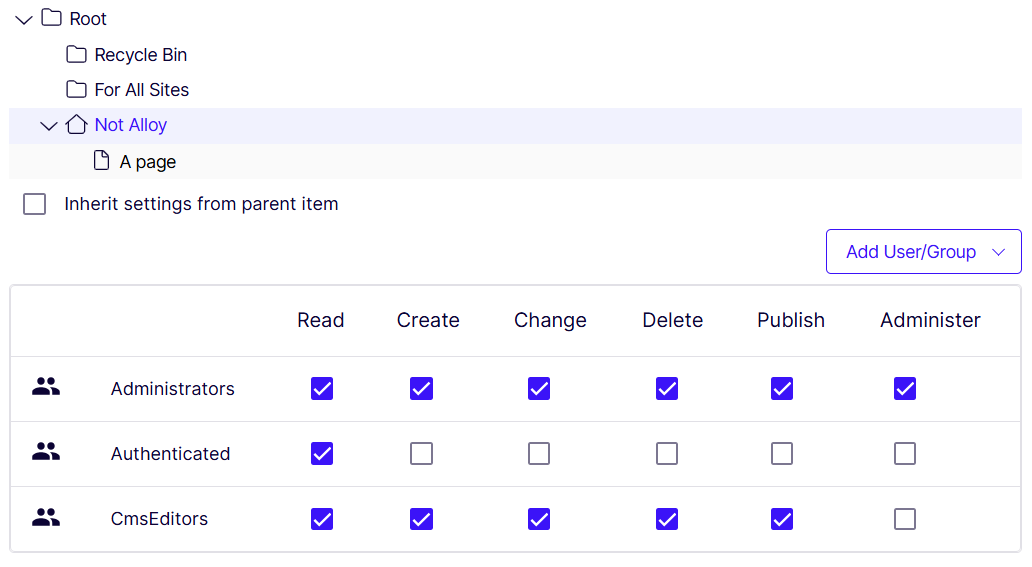Click the Root folder icon
Viewport: 1032px width, 567px height.
[51, 18]
